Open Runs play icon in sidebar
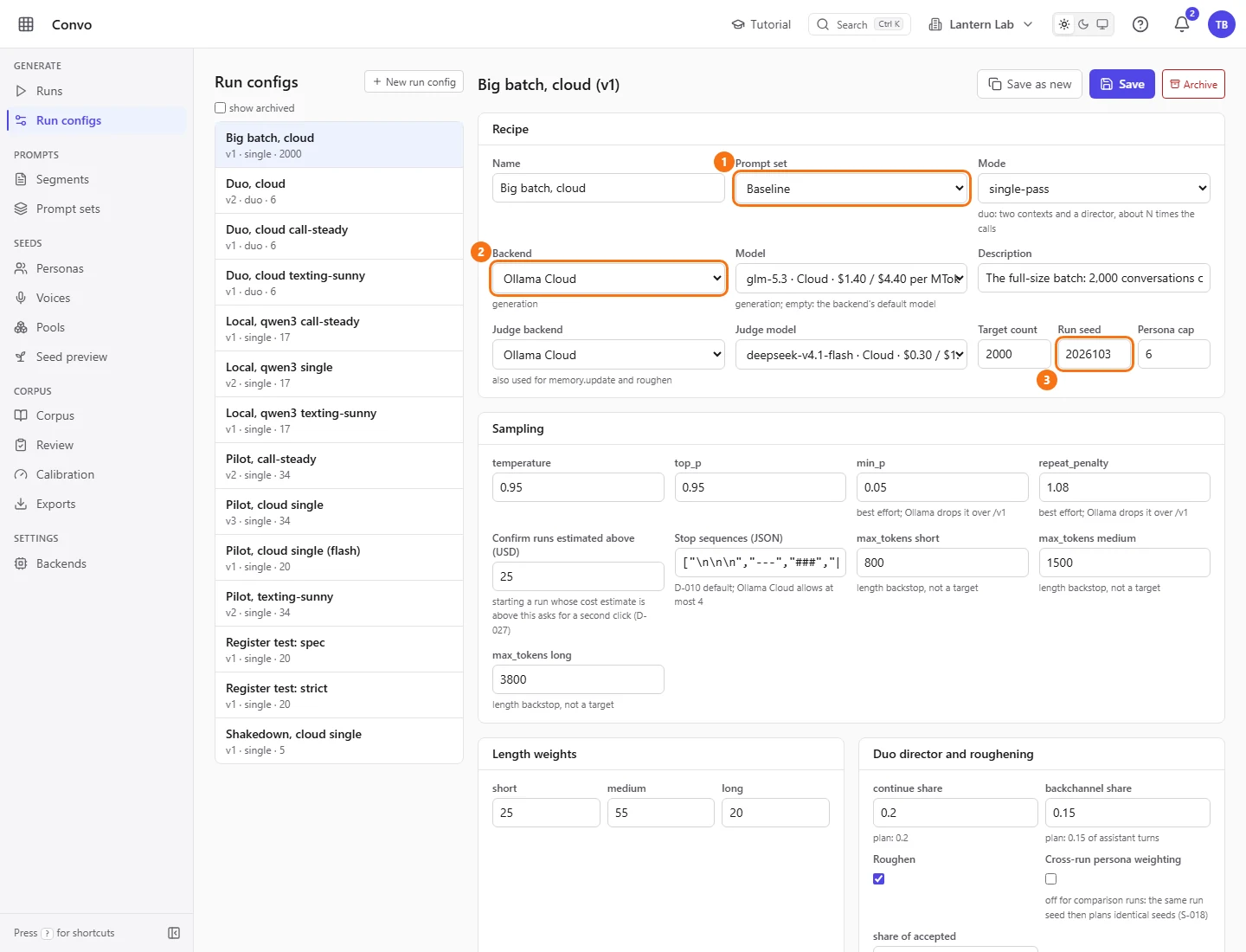1246x952 pixels. (x=21, y=91)
